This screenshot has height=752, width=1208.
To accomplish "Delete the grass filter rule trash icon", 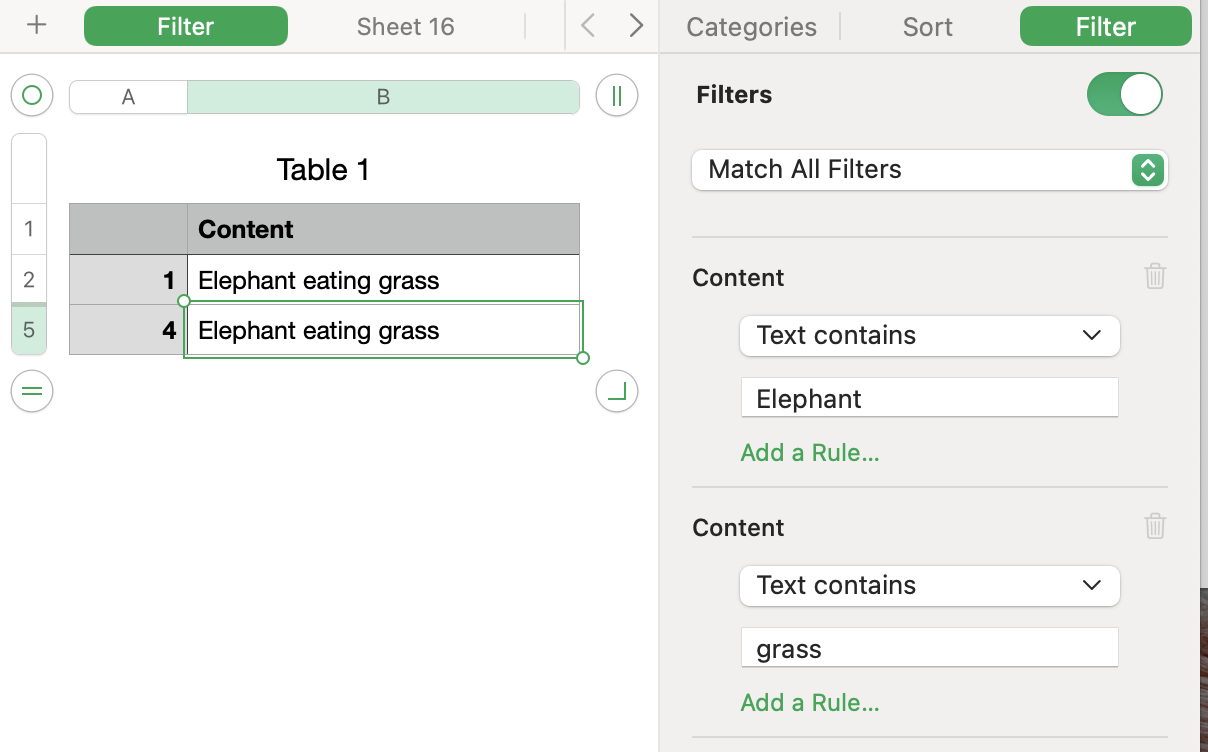I will pyautogui.click(x=1155, y=527).
